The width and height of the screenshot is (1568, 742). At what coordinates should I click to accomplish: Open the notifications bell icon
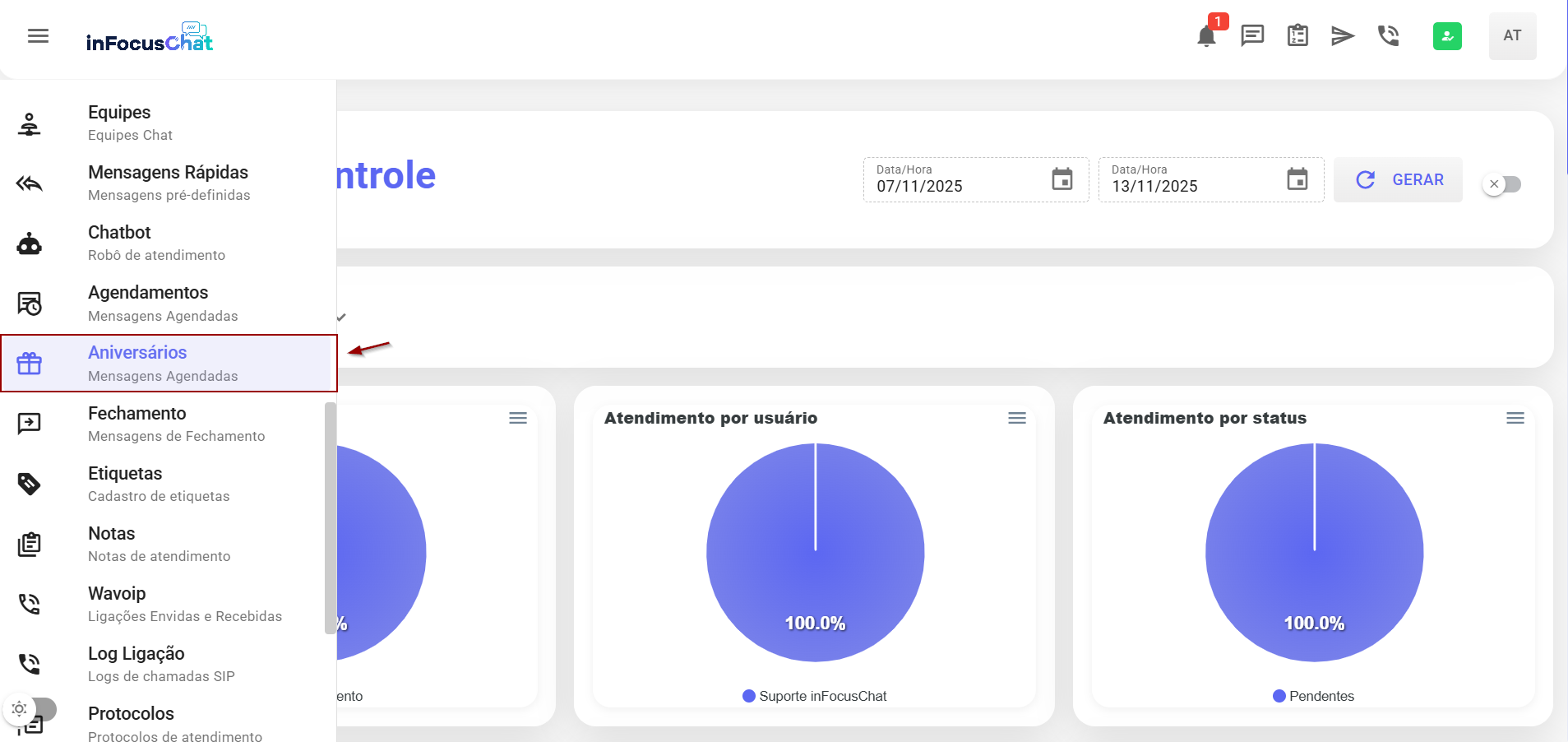coord(1206,36)
